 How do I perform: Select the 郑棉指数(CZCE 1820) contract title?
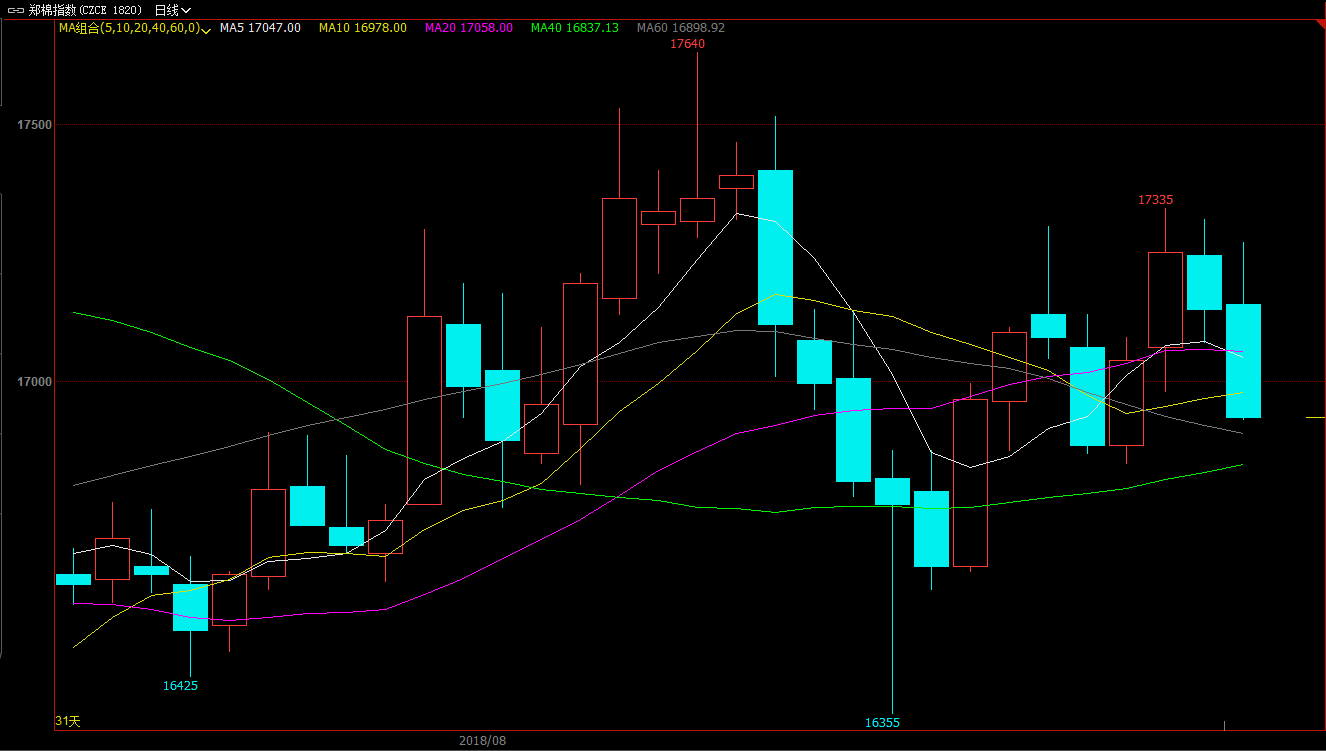click(85, 10)
